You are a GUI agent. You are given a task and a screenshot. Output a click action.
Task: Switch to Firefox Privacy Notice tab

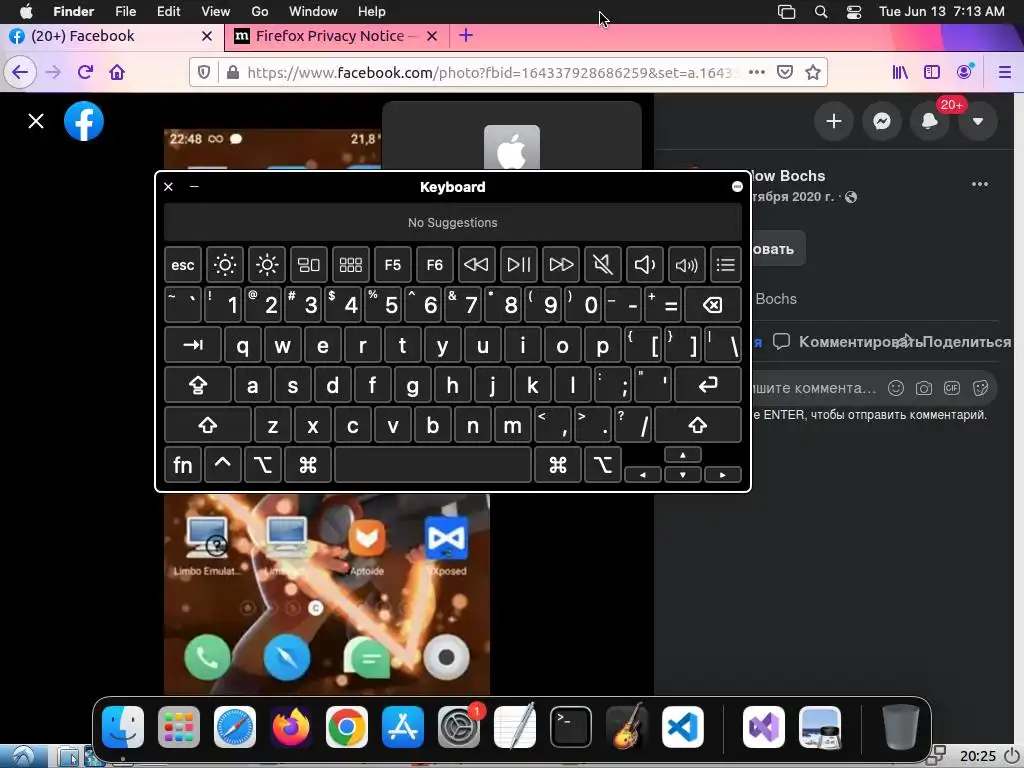click(328, 36)
